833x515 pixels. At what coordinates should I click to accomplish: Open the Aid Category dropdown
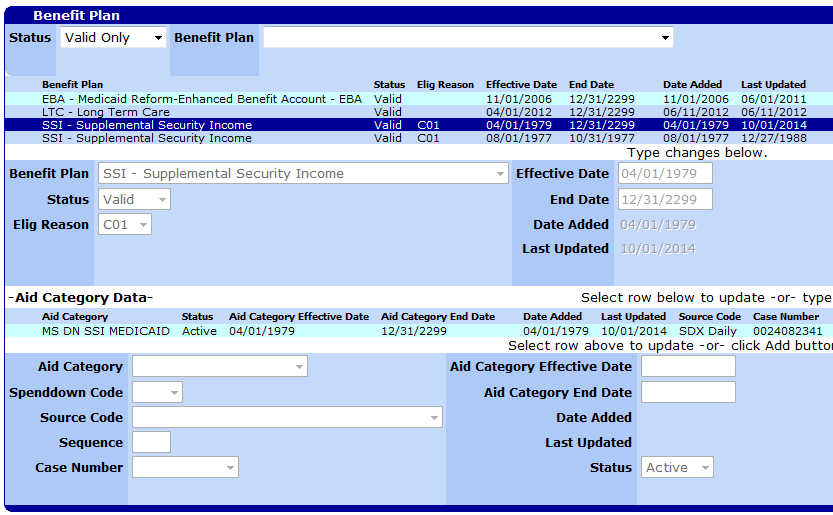tap(220, 367)
